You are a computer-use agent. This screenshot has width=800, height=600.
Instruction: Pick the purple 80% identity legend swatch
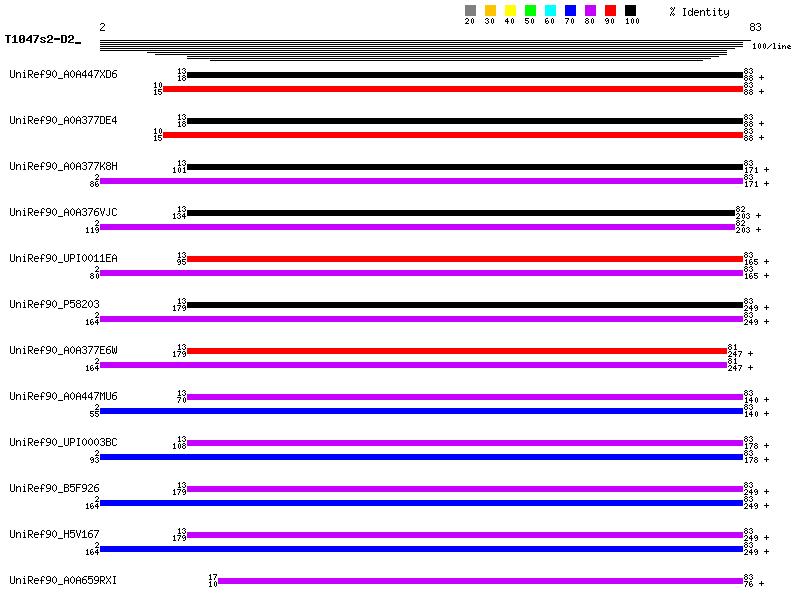click(x=590, y=11)
